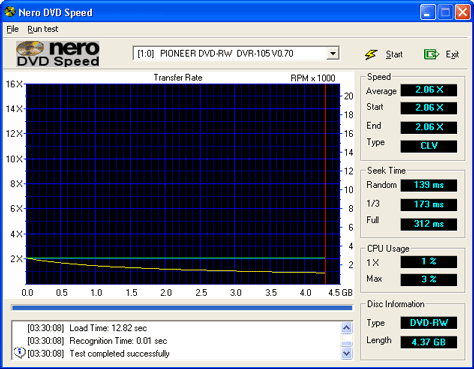Click the CPU usage Max value 3 %
The image size is (474, 369).
coord(429,280)
